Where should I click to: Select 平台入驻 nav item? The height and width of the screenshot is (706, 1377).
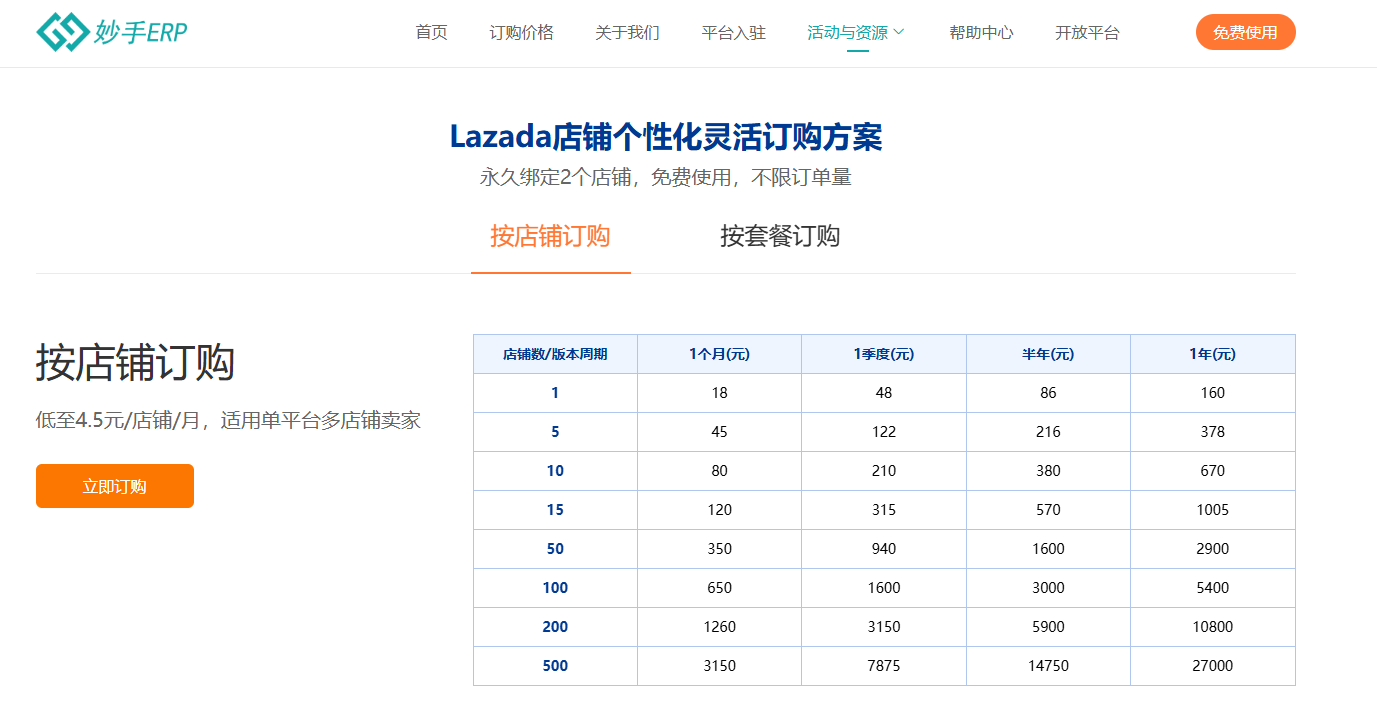(733, 33)
